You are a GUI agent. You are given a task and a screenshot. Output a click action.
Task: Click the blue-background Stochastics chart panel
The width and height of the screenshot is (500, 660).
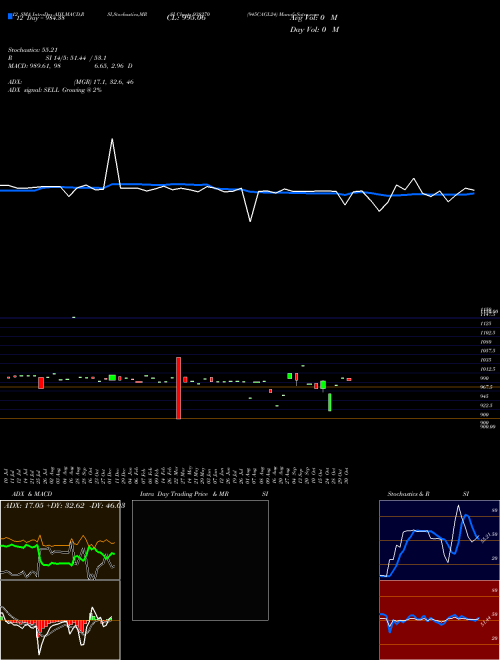[439, 540]
